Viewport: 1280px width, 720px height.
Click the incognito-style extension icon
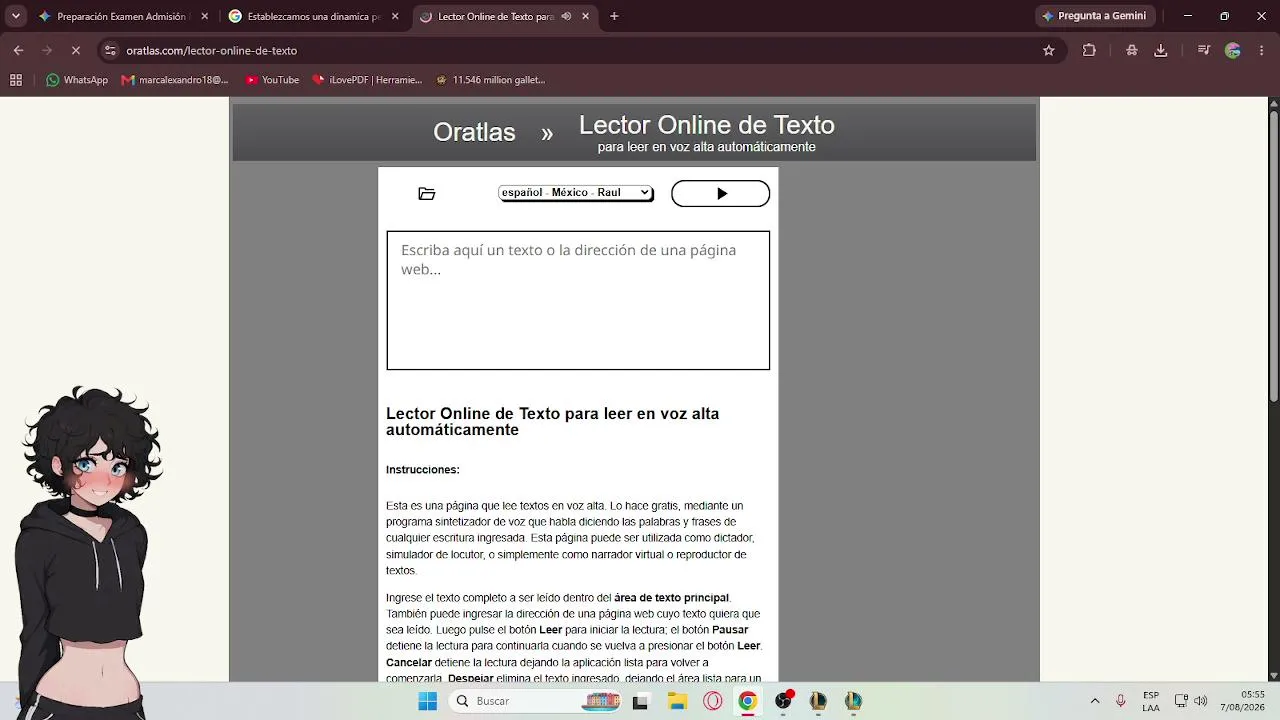pyautogui.click(x=1131, y=50)
